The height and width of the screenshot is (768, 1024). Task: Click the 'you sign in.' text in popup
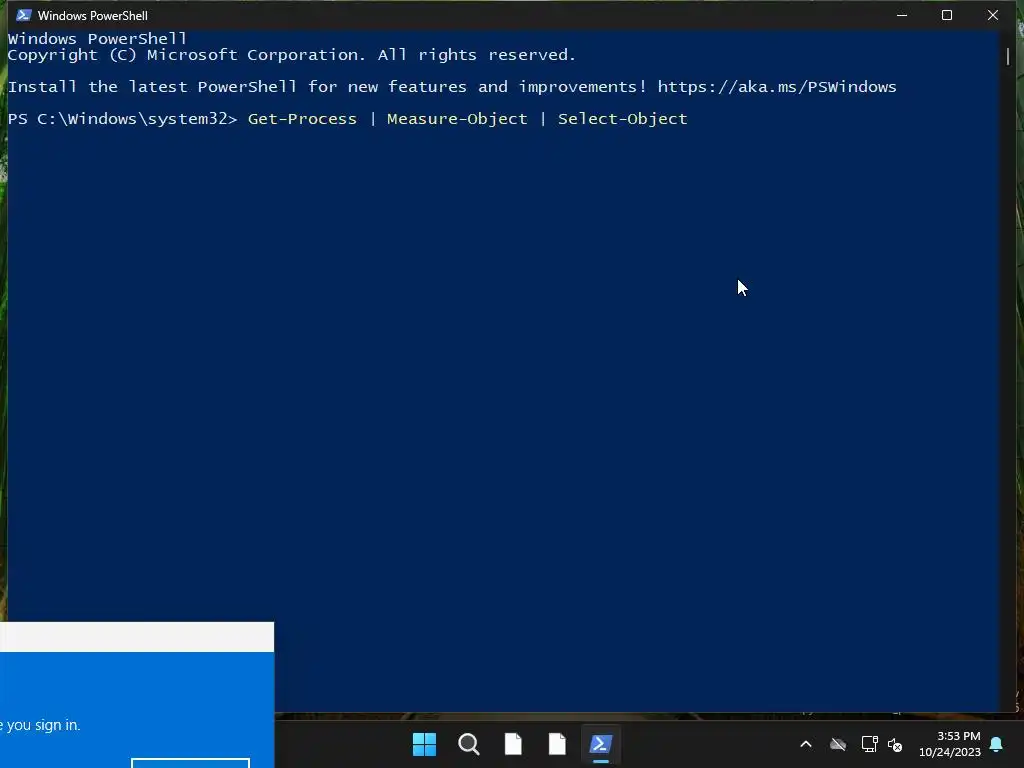(x=44, y=725)
